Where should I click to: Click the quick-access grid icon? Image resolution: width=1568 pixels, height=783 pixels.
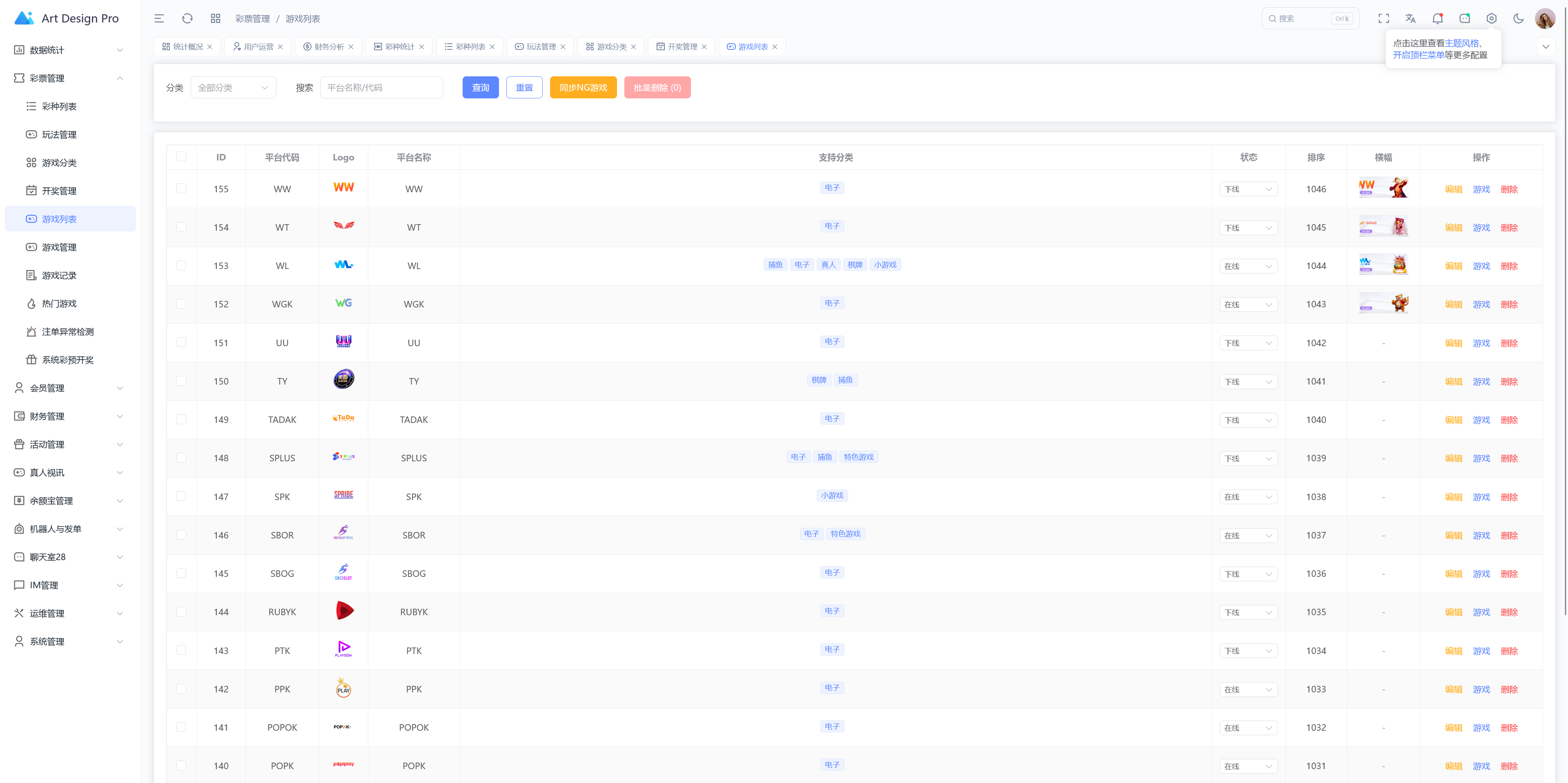216,18
